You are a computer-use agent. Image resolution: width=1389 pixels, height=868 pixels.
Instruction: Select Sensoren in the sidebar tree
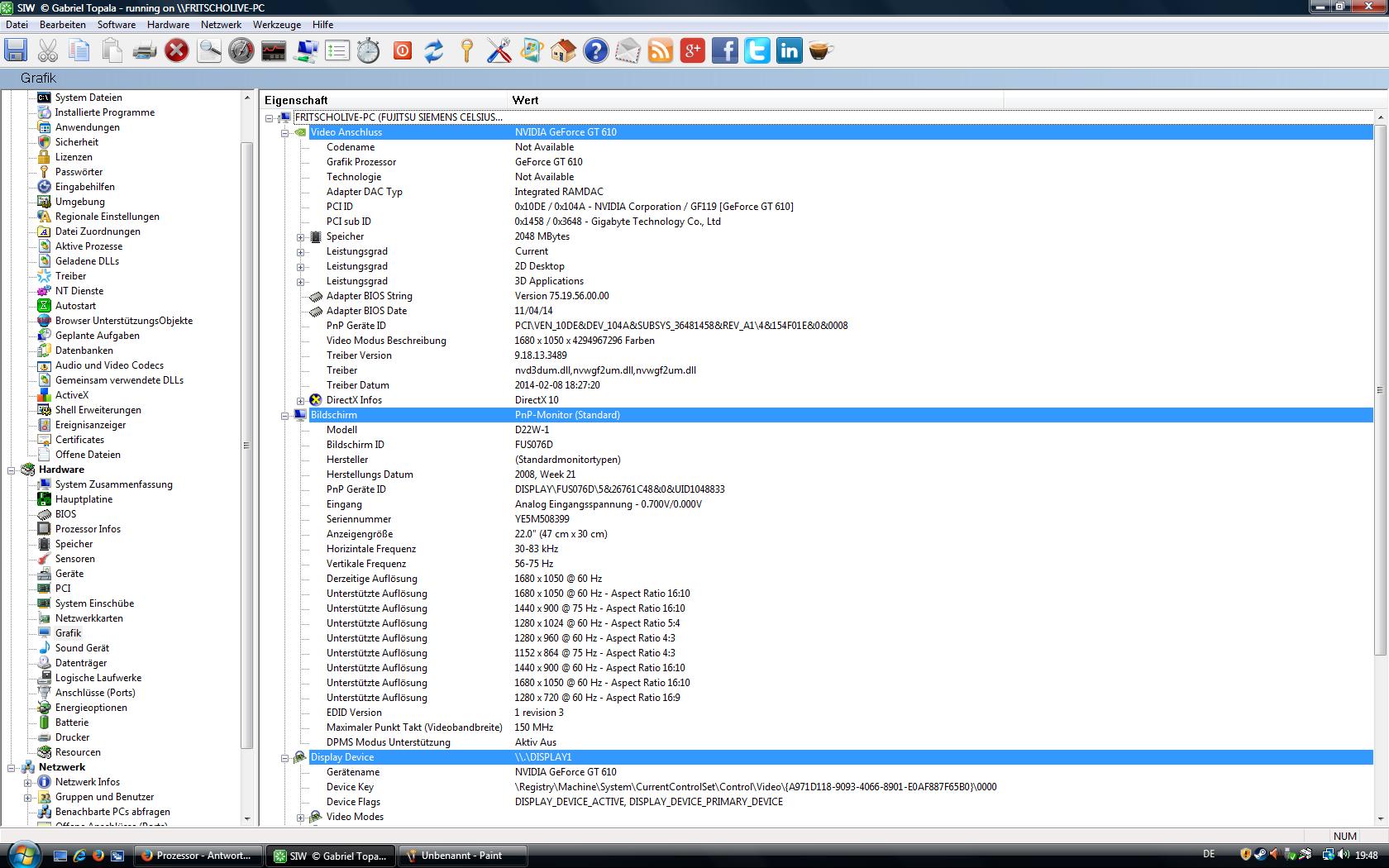click(74, 559)
